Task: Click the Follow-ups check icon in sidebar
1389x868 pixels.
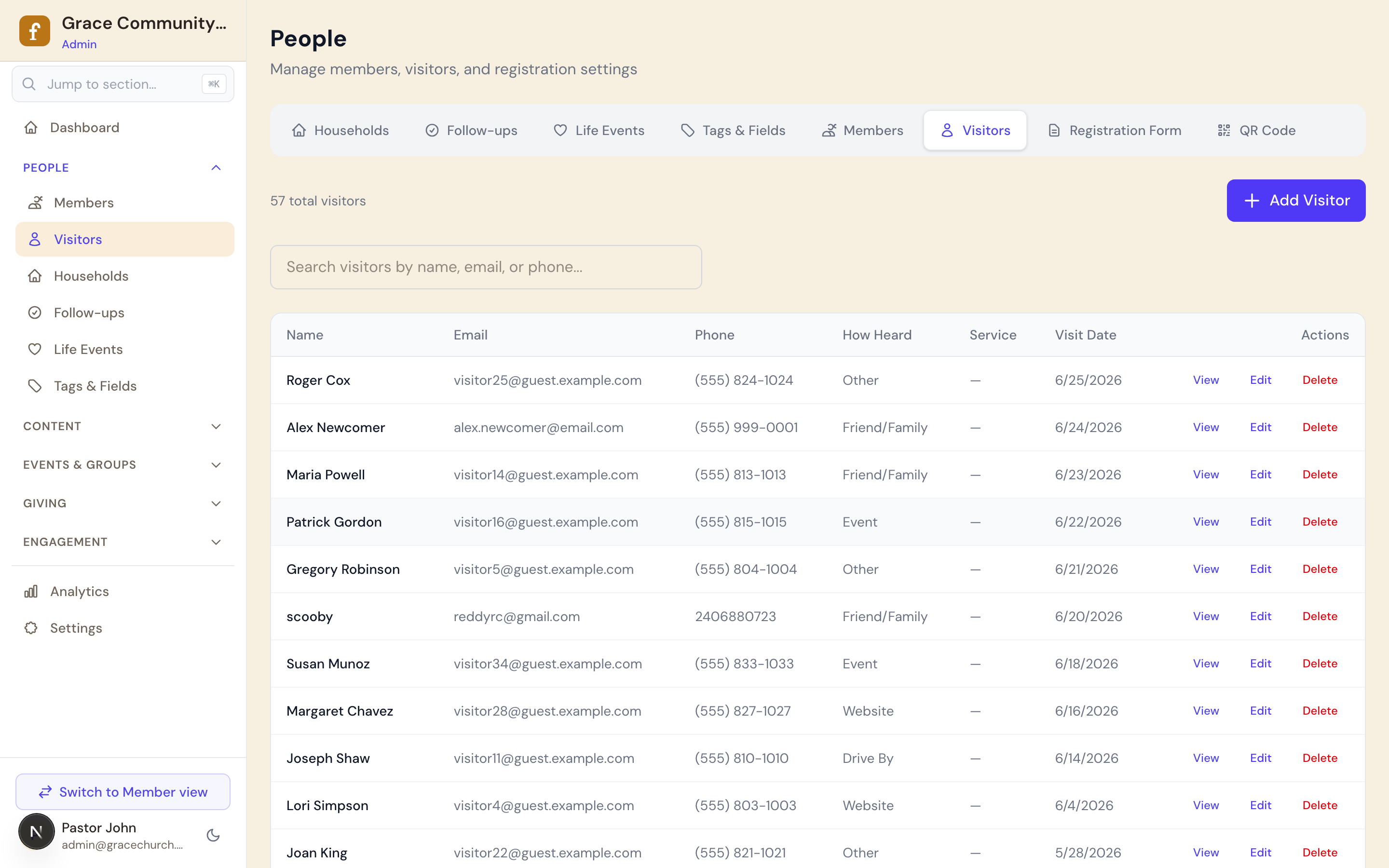Action: tap(35, 313)
